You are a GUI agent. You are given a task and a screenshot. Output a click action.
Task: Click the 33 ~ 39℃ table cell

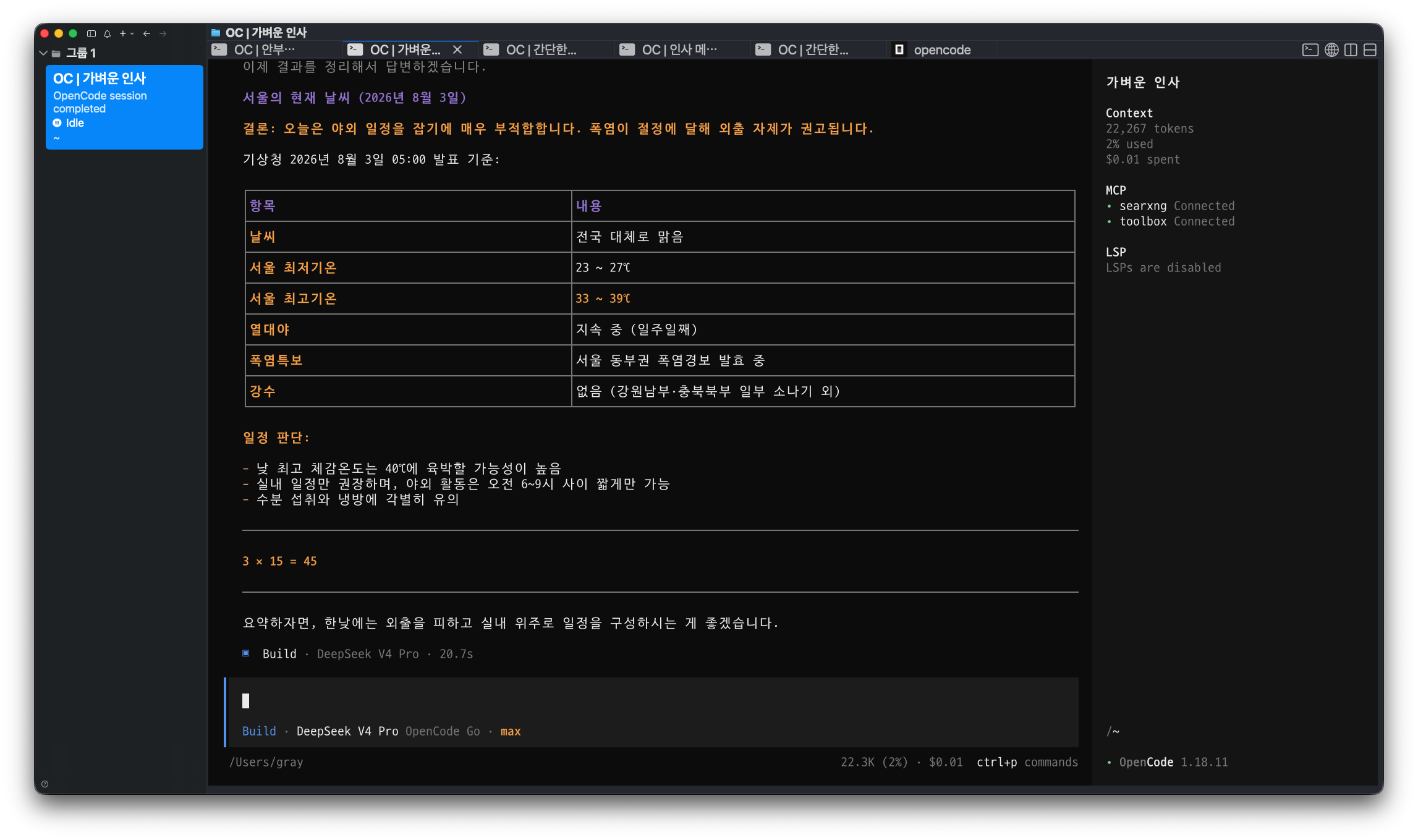coord(823,299)
